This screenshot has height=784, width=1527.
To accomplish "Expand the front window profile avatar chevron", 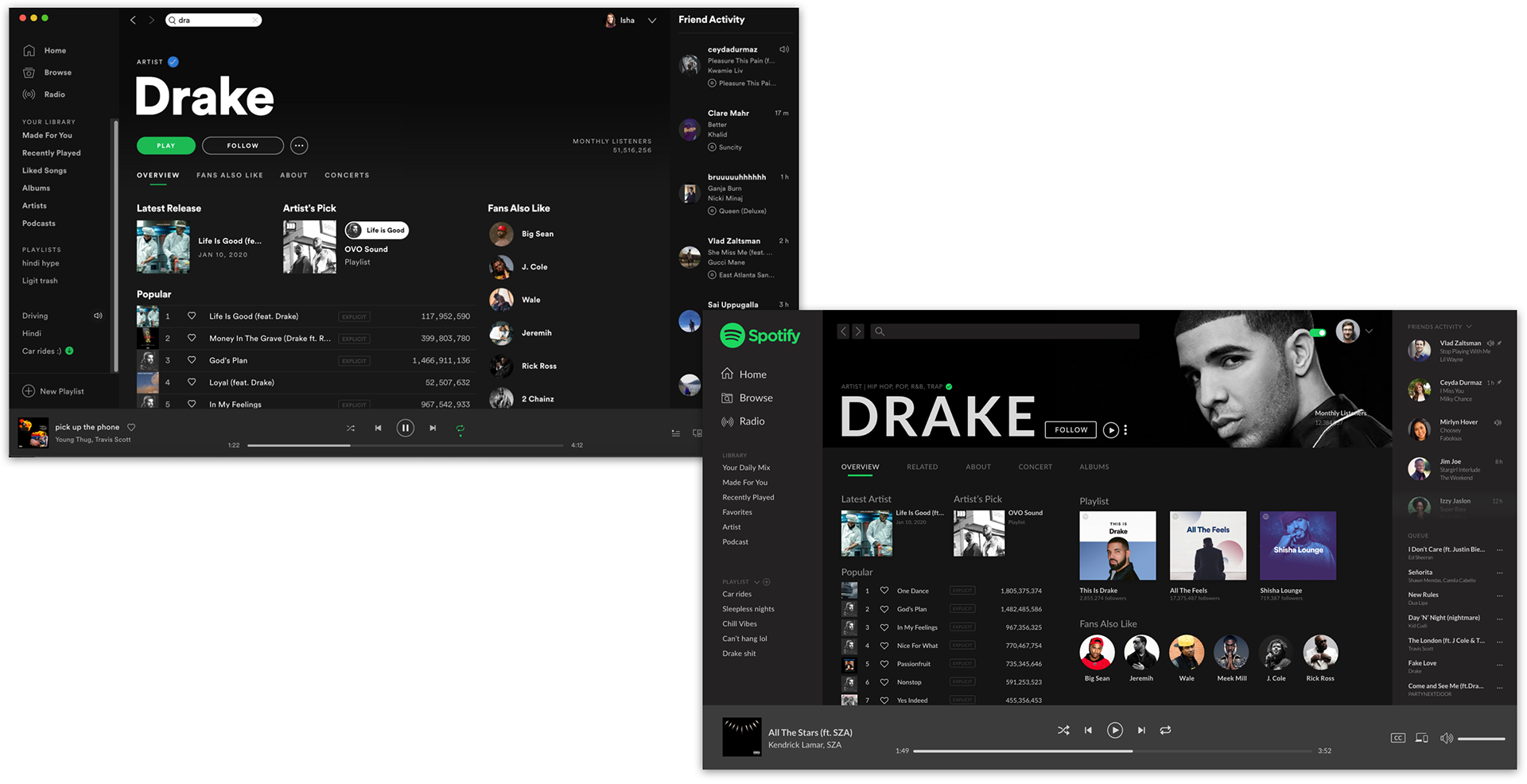I will (1369, 331).
